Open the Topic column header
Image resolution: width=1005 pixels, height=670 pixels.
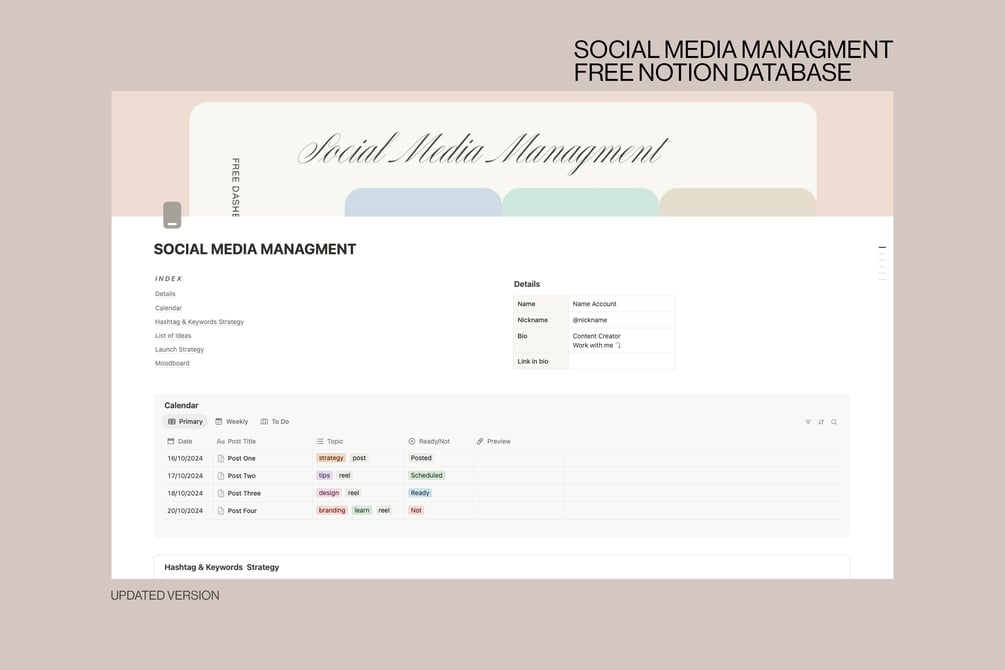tap(329, 441)
